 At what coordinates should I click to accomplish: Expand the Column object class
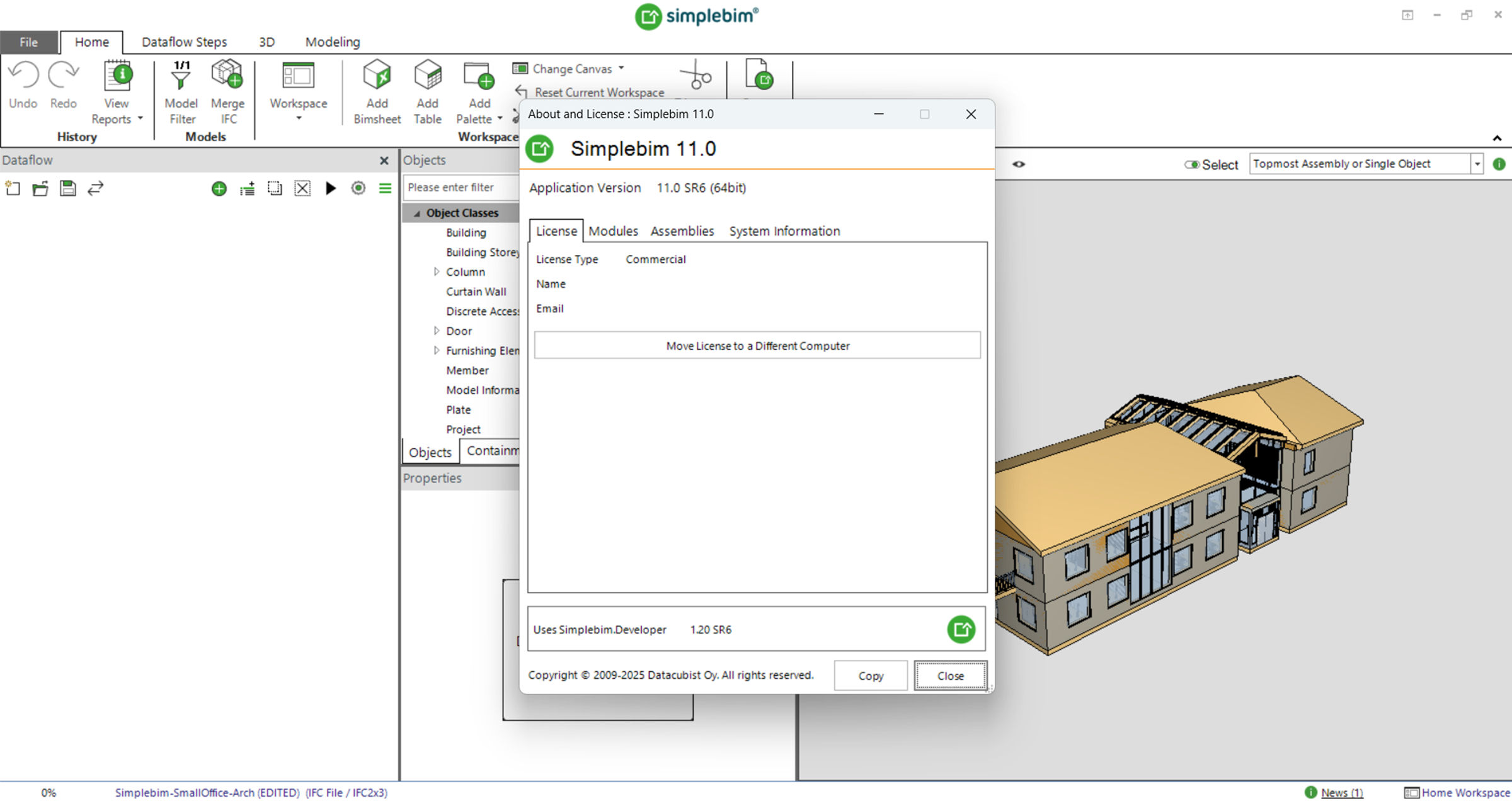pos(436,272)
